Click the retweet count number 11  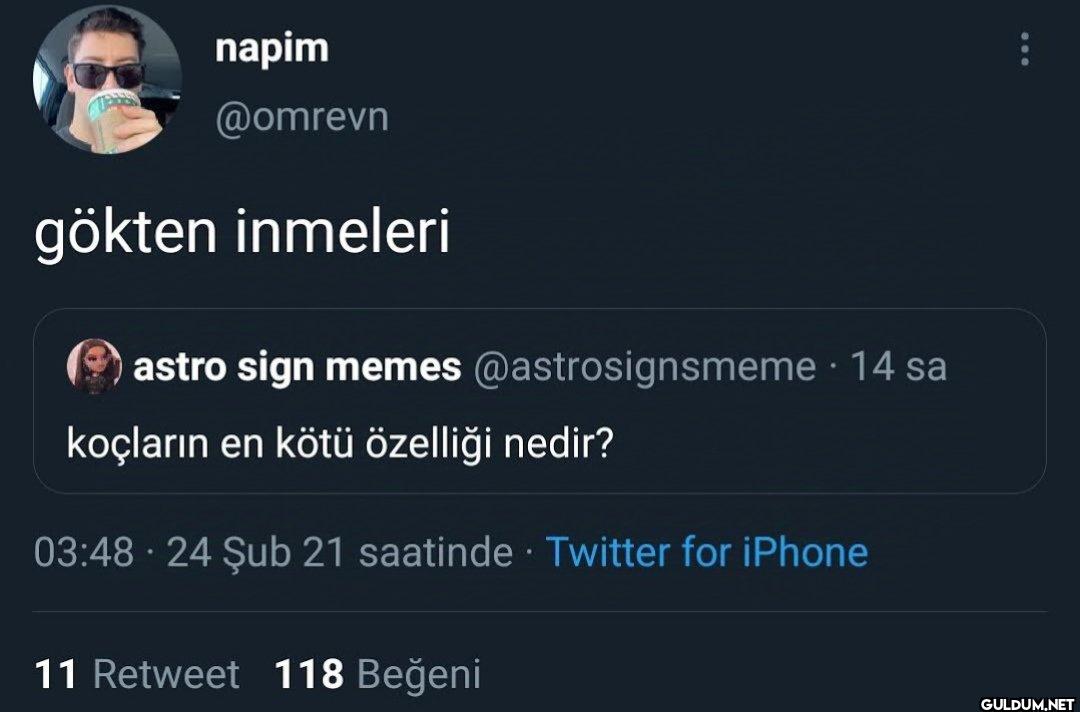(55, 674)
